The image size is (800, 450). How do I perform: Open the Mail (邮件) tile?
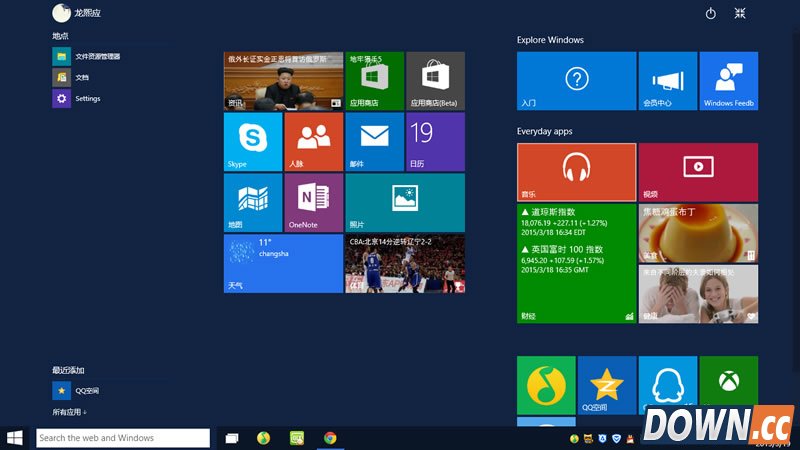[374, 142]
